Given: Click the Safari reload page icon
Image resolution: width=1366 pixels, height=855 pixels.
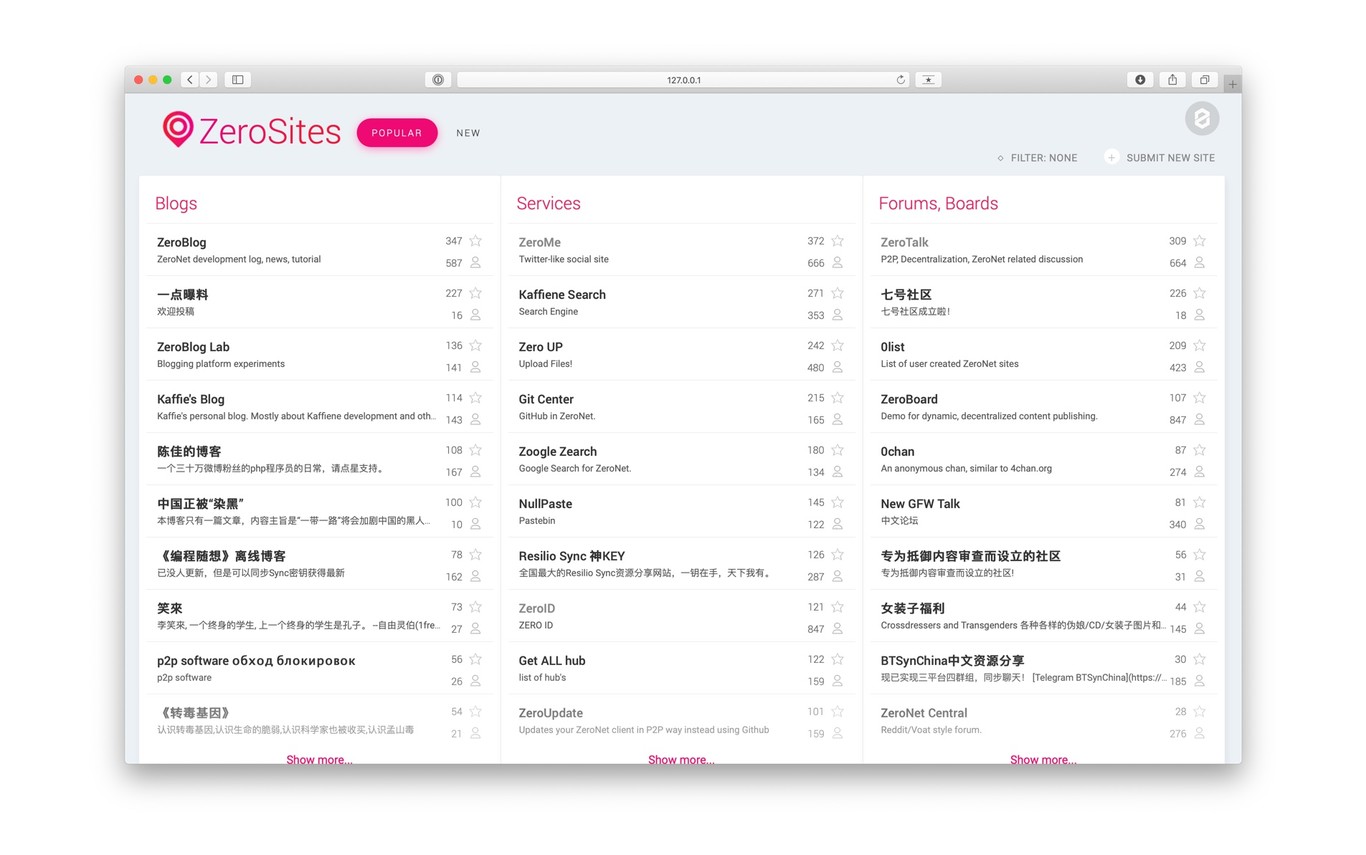Looking at the screenshot, I should coord(900,80).
